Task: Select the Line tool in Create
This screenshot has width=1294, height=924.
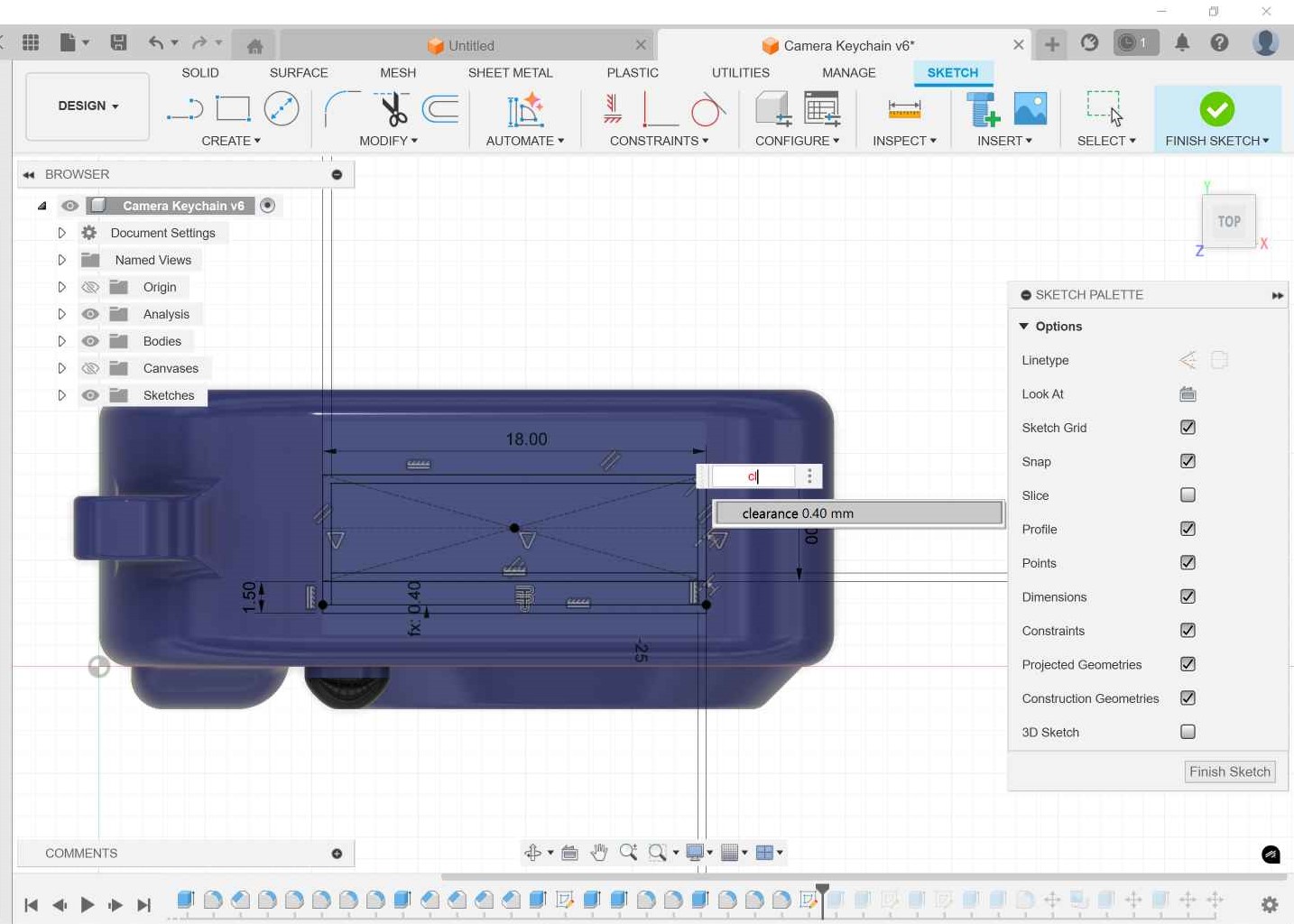Action: pos(185,110)
